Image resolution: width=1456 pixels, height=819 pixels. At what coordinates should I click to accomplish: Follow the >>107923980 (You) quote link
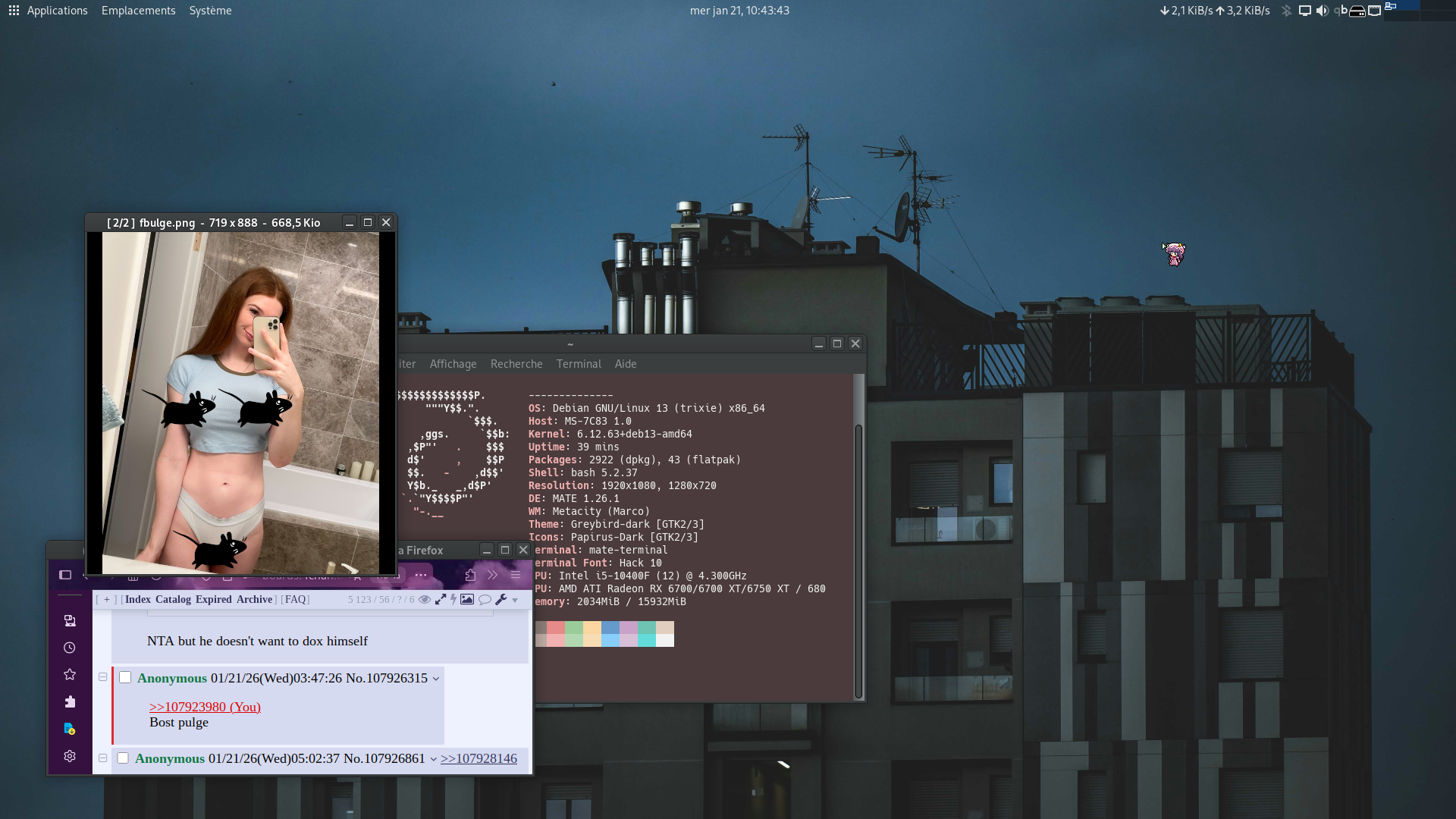coord(205,707)
